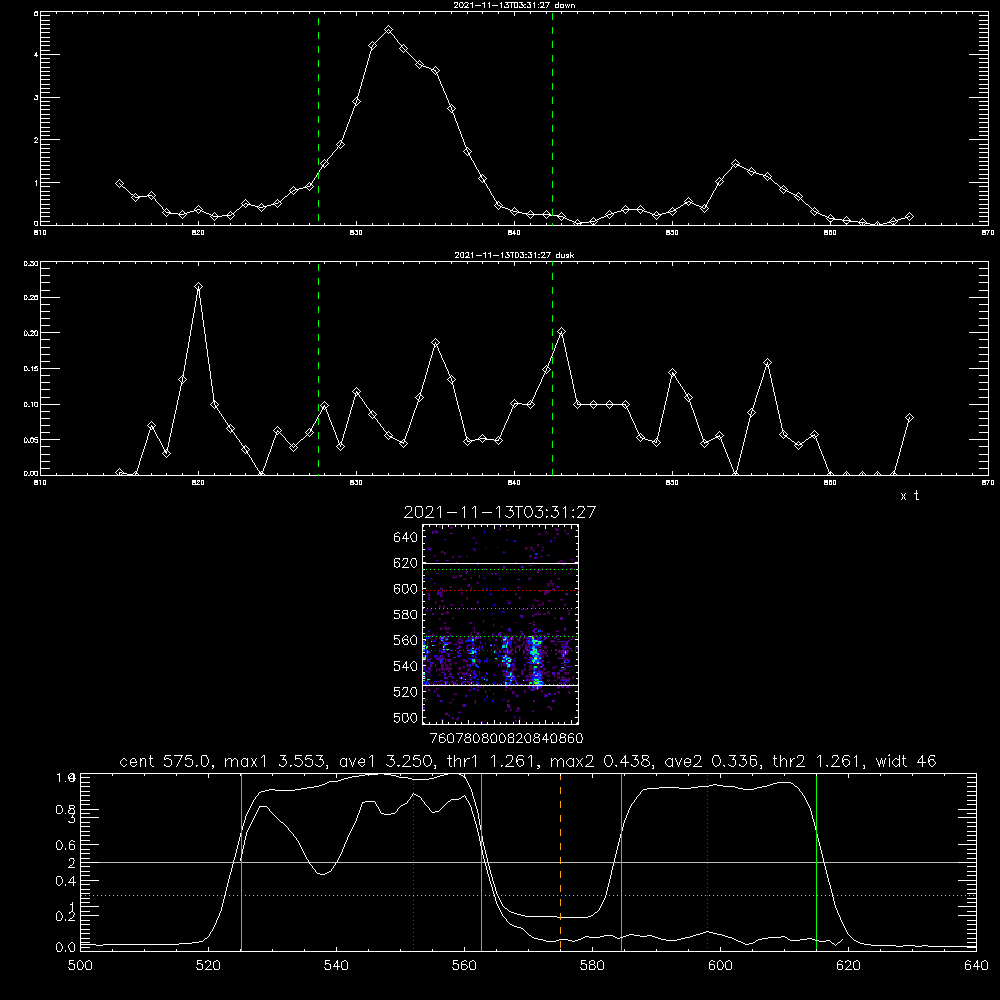Click the dusk peak diamond near 835
Viewport: 1000px width, 1000px height.
(436, 342)
